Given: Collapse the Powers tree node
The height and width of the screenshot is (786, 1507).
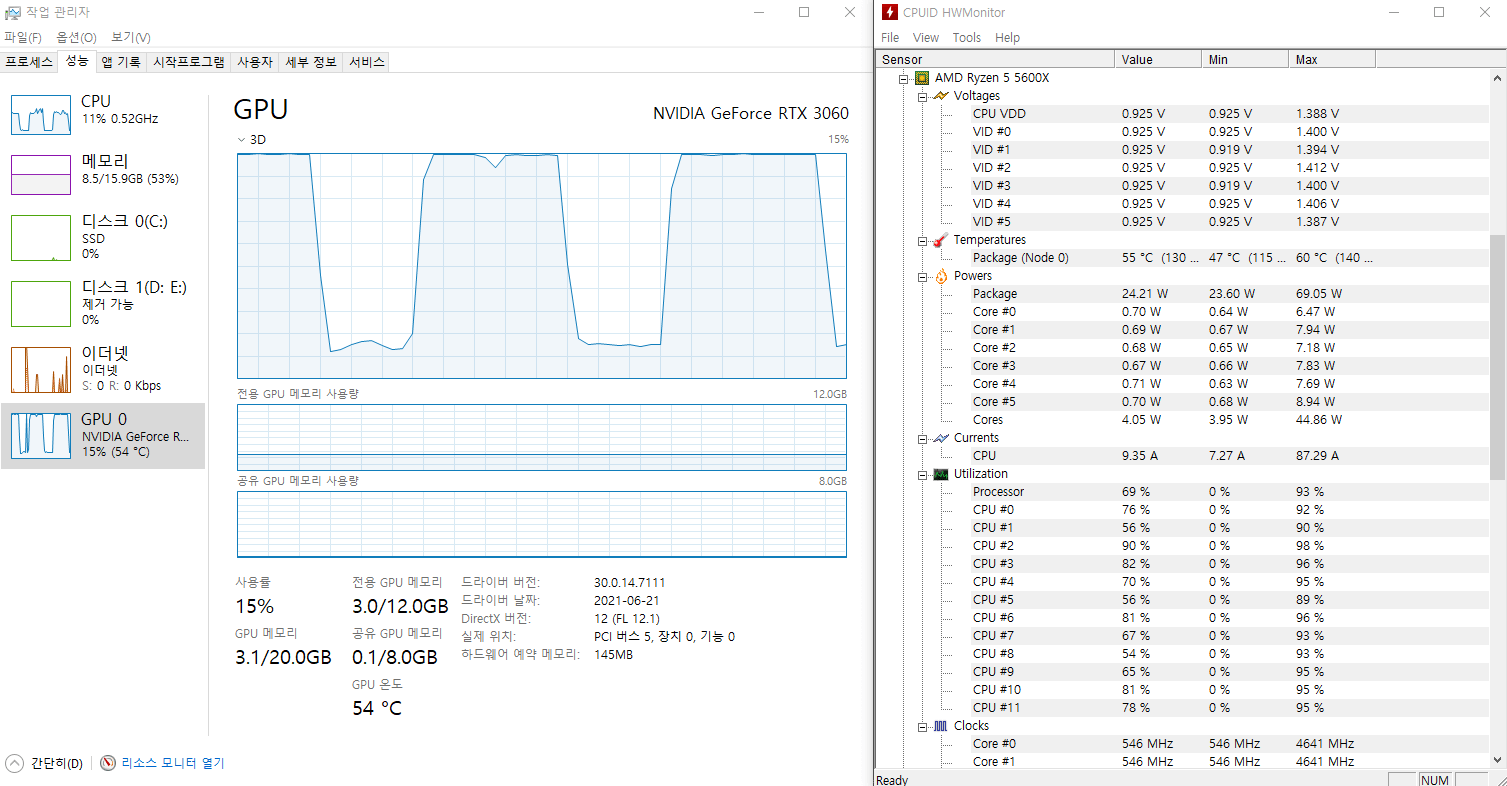Looking at the screenshot, I should click(x=922, y=276).
